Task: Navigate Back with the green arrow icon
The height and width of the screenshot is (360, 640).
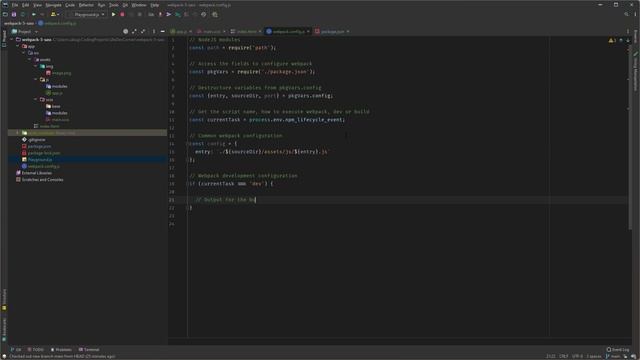Action: point(34,14)
